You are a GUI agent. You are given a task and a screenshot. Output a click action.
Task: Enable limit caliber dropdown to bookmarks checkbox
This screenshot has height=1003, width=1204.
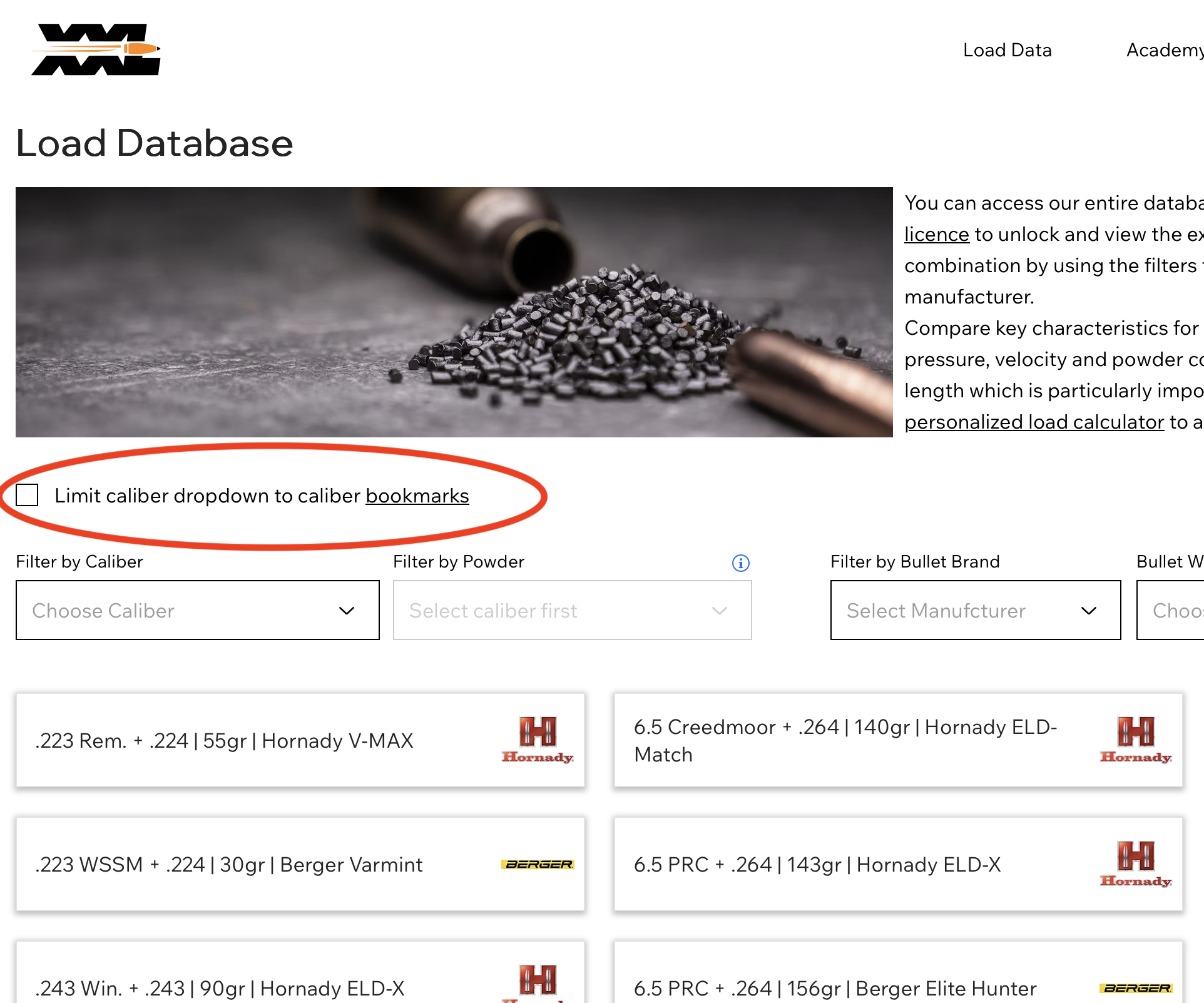click(27, 495)
